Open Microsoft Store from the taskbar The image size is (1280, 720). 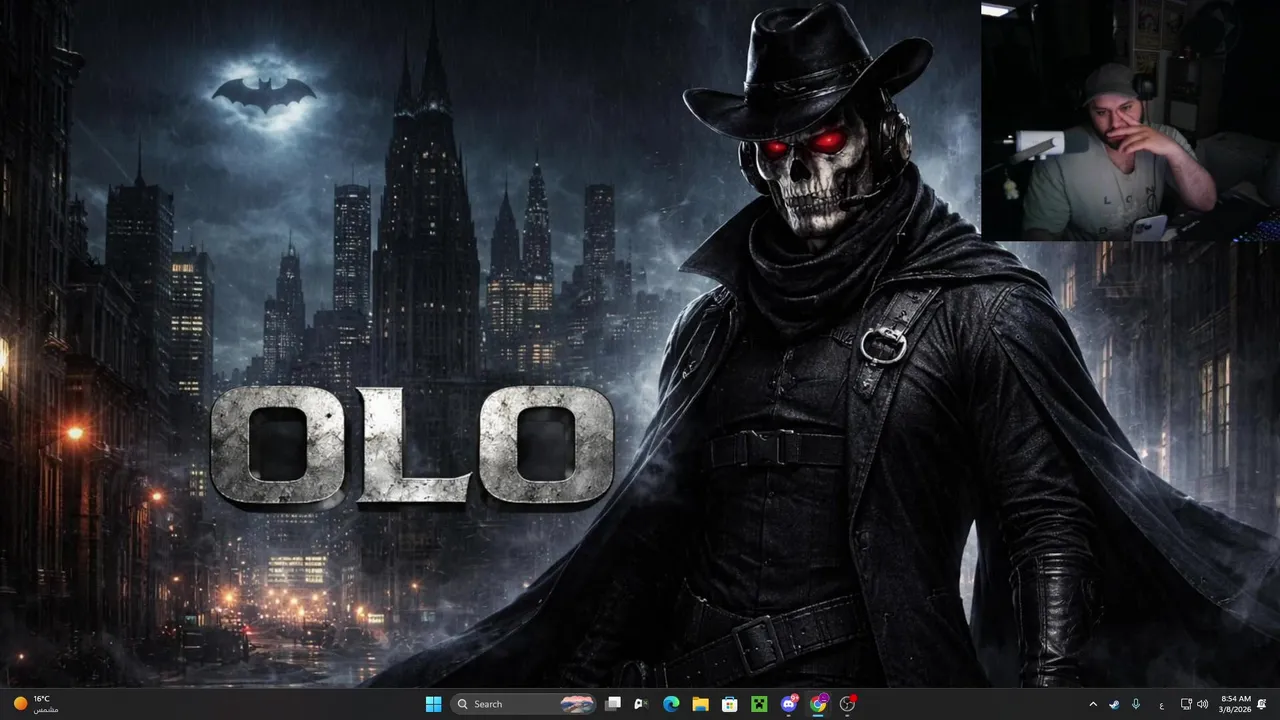(x=730, y=704)
